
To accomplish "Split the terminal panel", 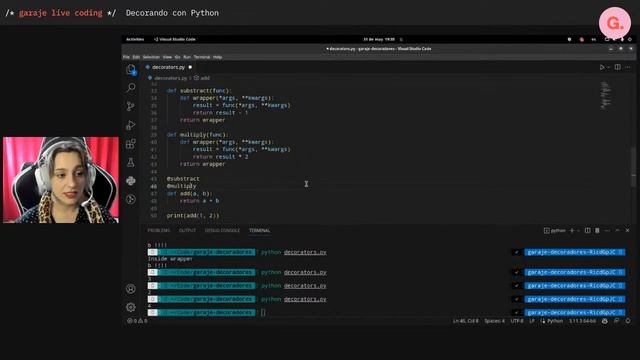I will pos(587,231).
